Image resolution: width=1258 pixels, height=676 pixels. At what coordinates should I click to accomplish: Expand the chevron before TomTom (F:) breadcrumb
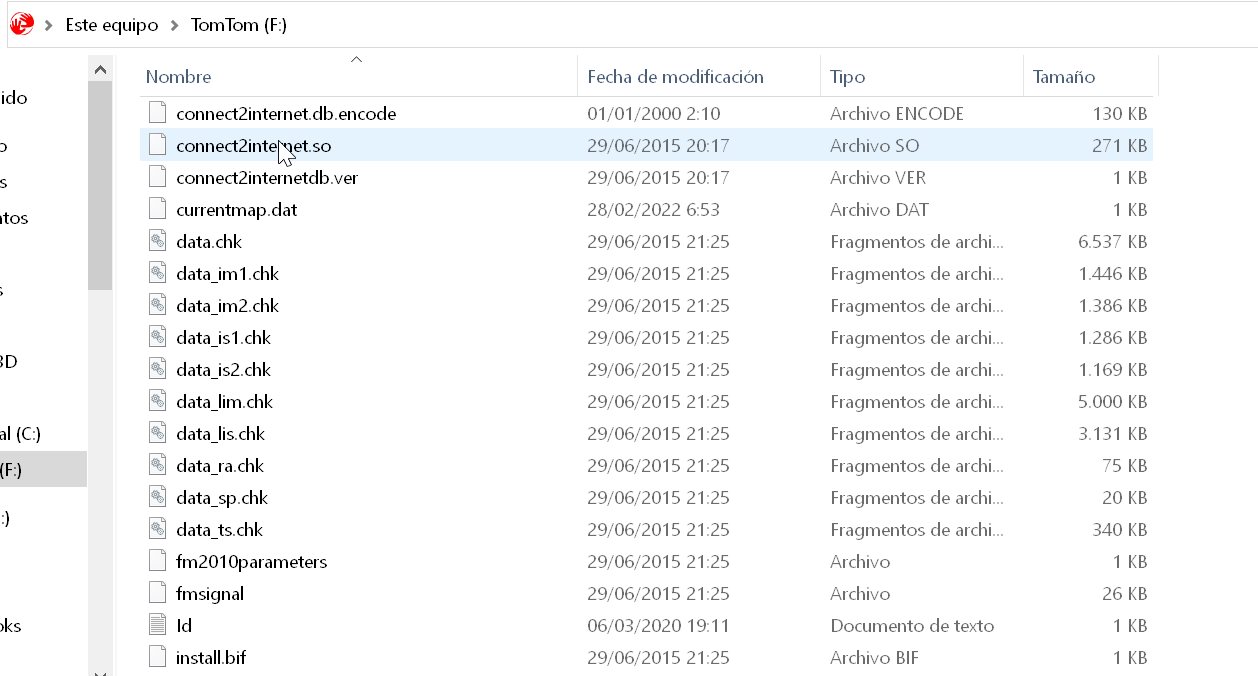click(174, 25)
